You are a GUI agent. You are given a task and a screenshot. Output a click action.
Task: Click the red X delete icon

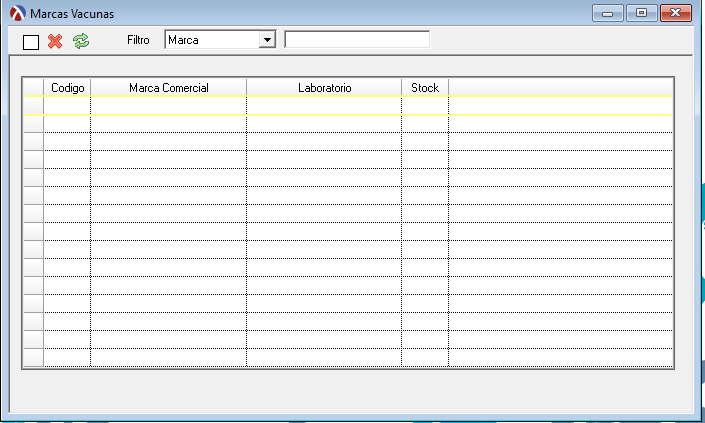point(55,41)
